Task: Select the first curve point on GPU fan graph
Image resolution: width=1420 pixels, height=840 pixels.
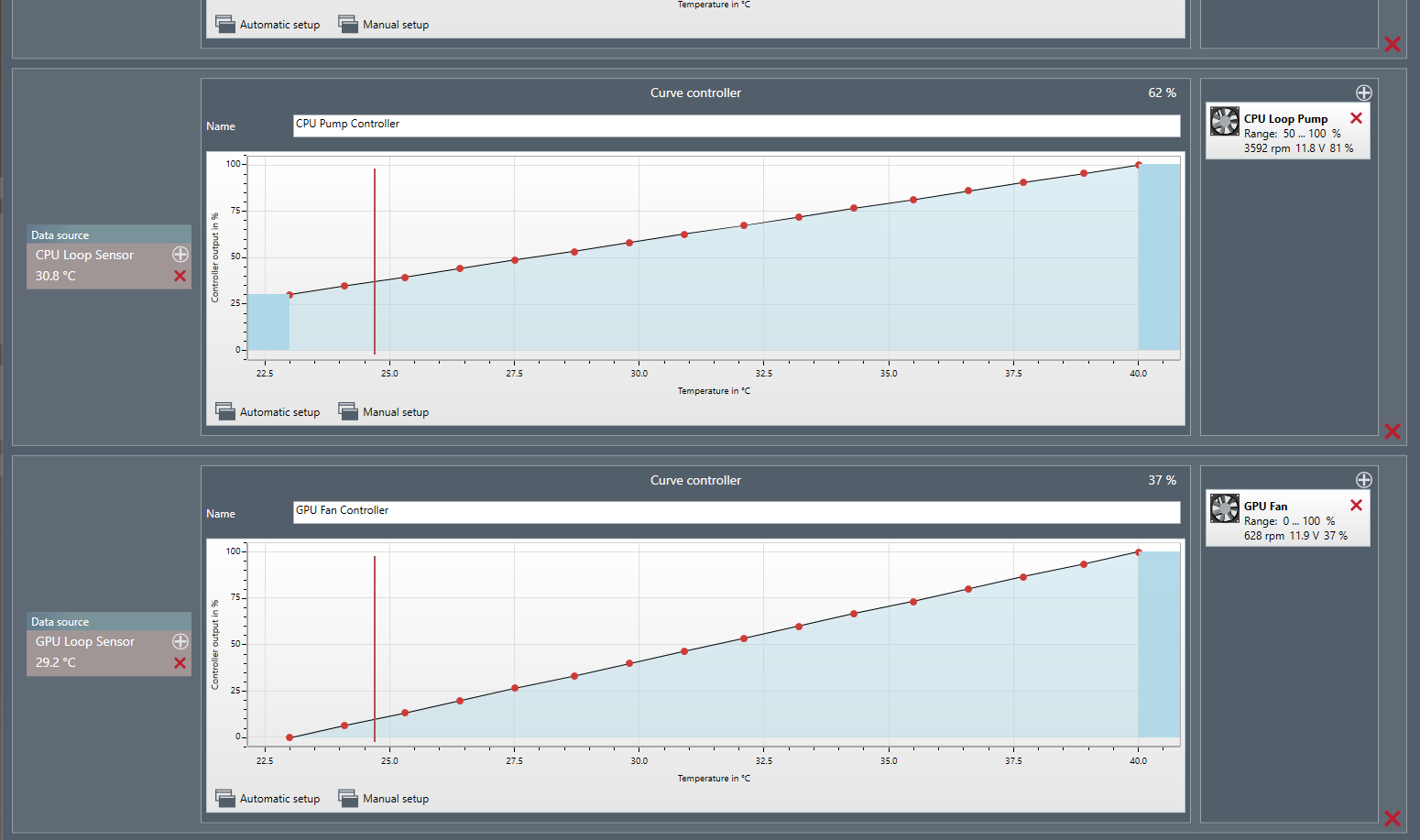Action: 289,737
